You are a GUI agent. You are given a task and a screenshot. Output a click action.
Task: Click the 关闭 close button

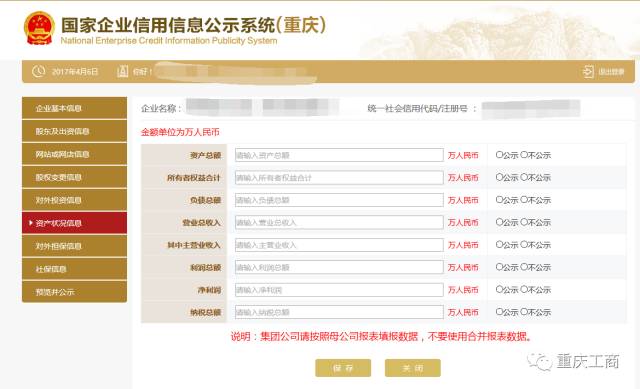click(x=413, y=368)
